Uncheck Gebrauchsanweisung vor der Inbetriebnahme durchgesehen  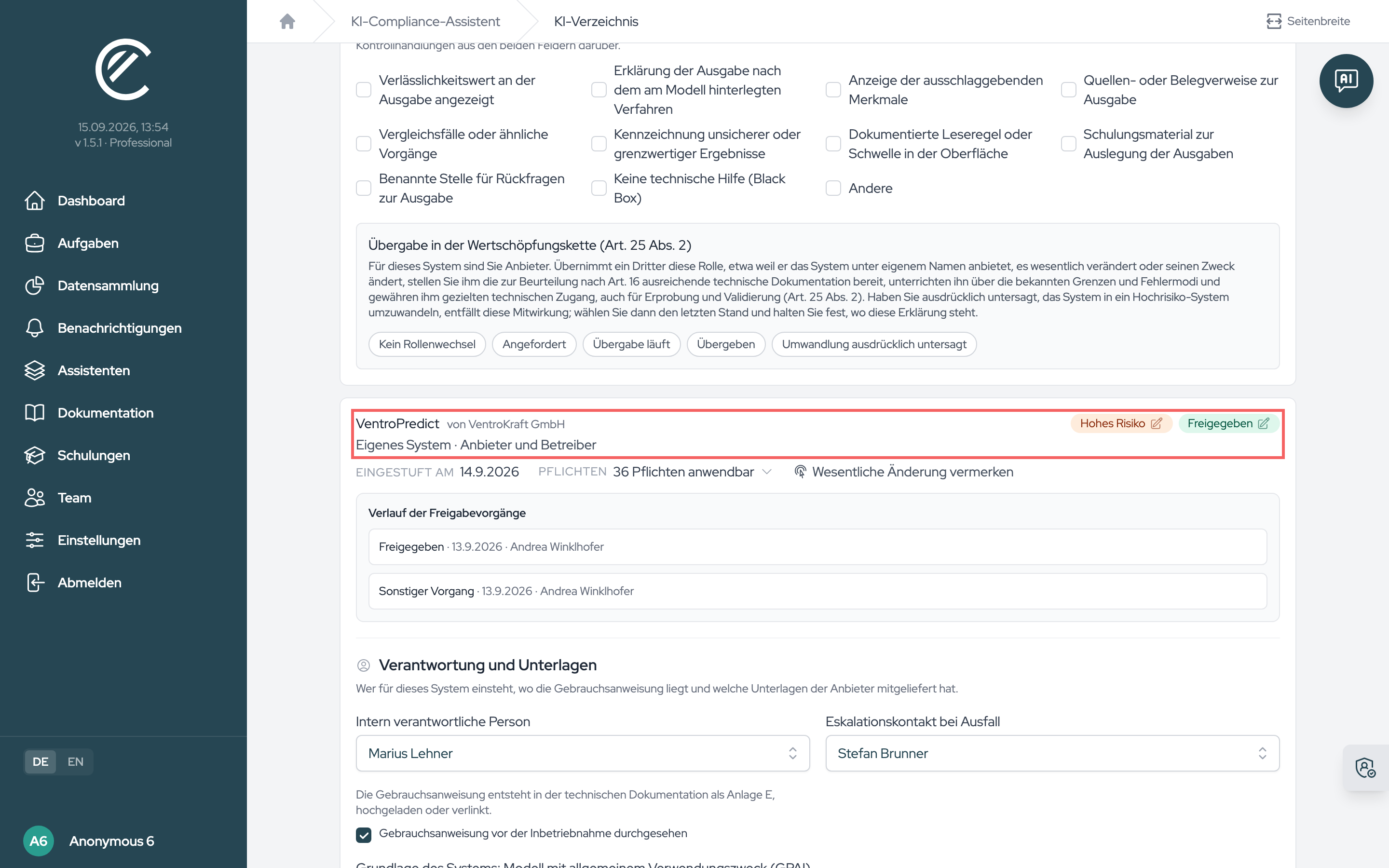tap(363, 834)
